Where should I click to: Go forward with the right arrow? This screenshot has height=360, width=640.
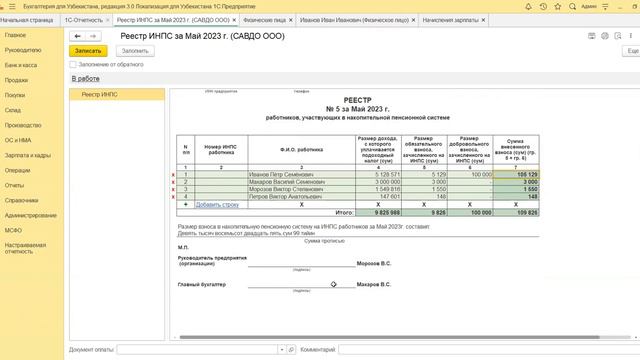(x=93, y=36)
